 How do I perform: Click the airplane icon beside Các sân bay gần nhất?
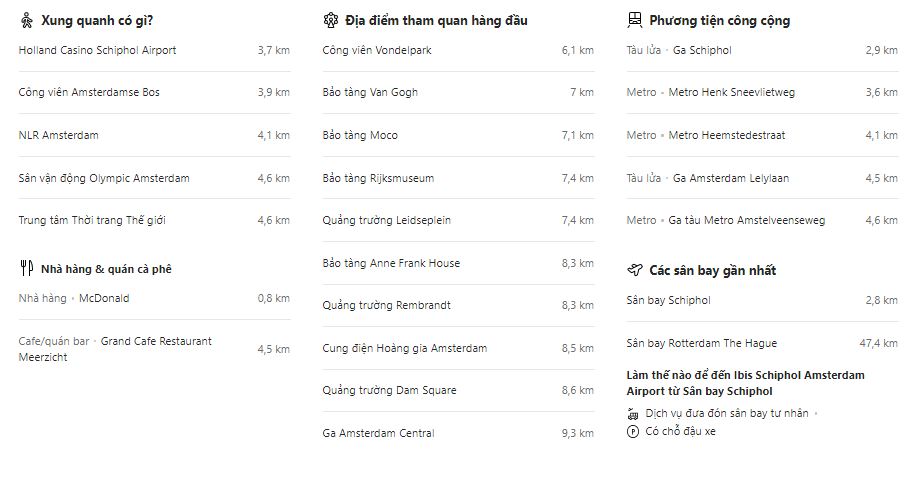[634, 270]
